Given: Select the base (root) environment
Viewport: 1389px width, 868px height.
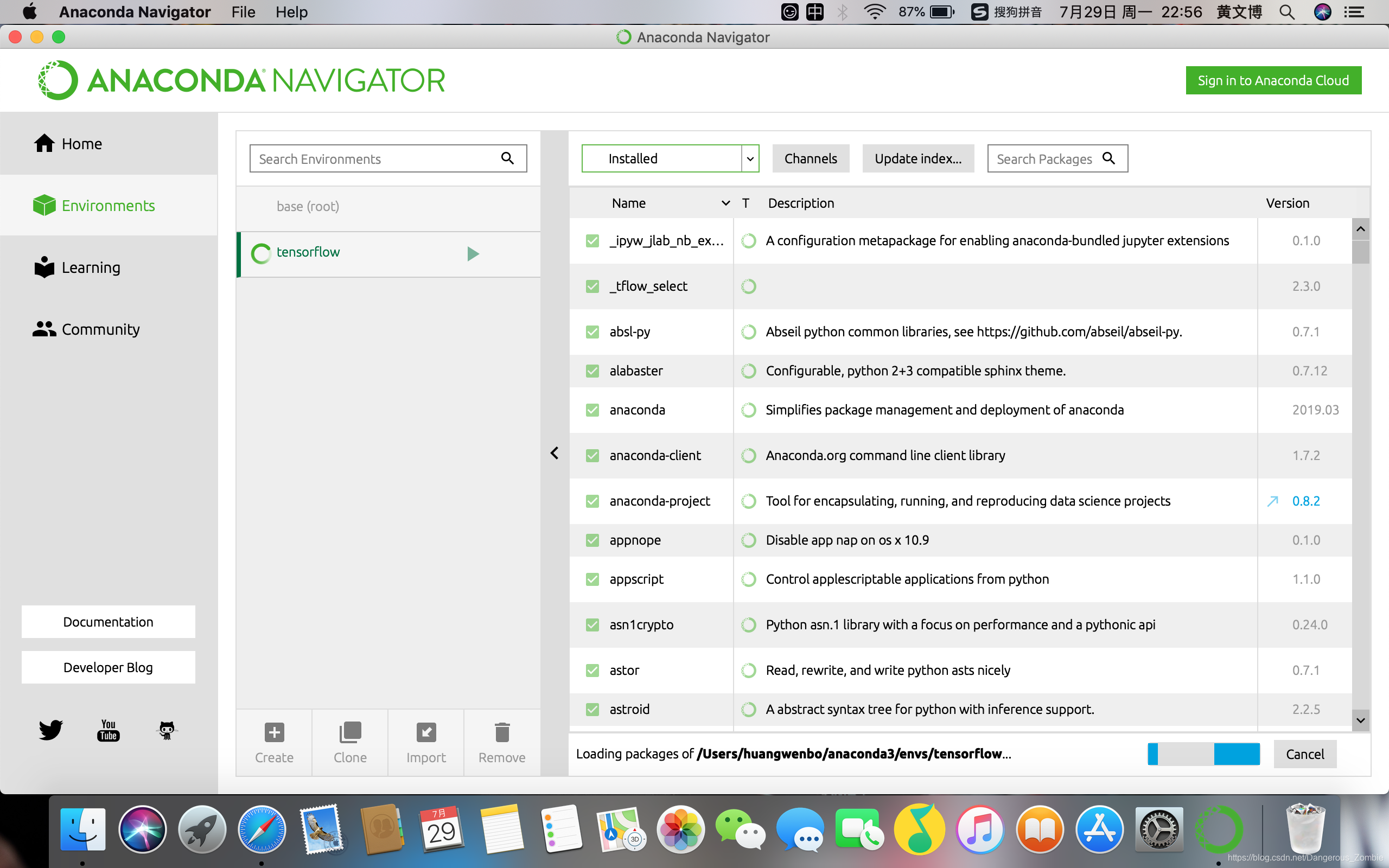Looking at the screenshot, I should [388, 207].
